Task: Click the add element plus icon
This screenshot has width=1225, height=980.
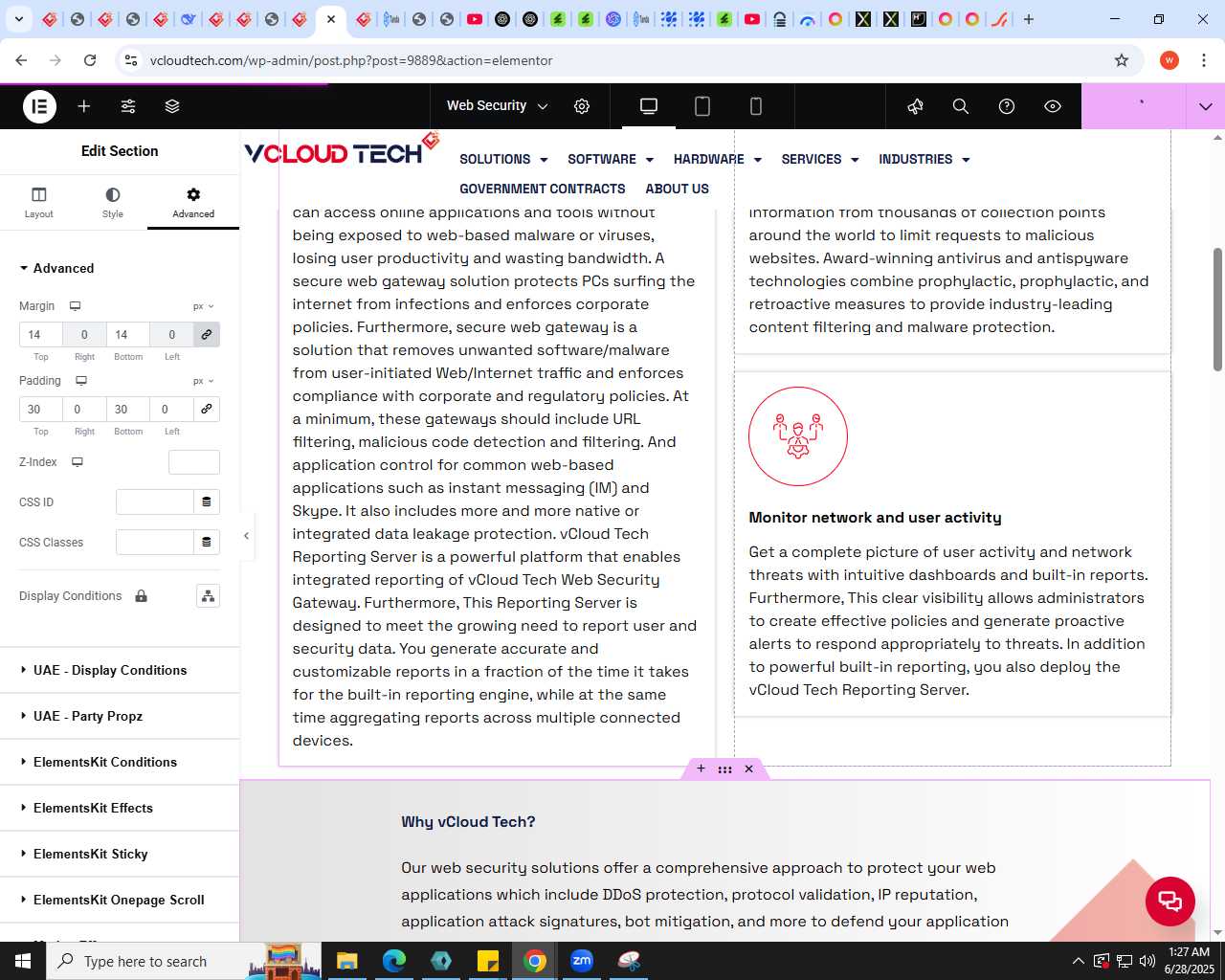Action: 84,106
